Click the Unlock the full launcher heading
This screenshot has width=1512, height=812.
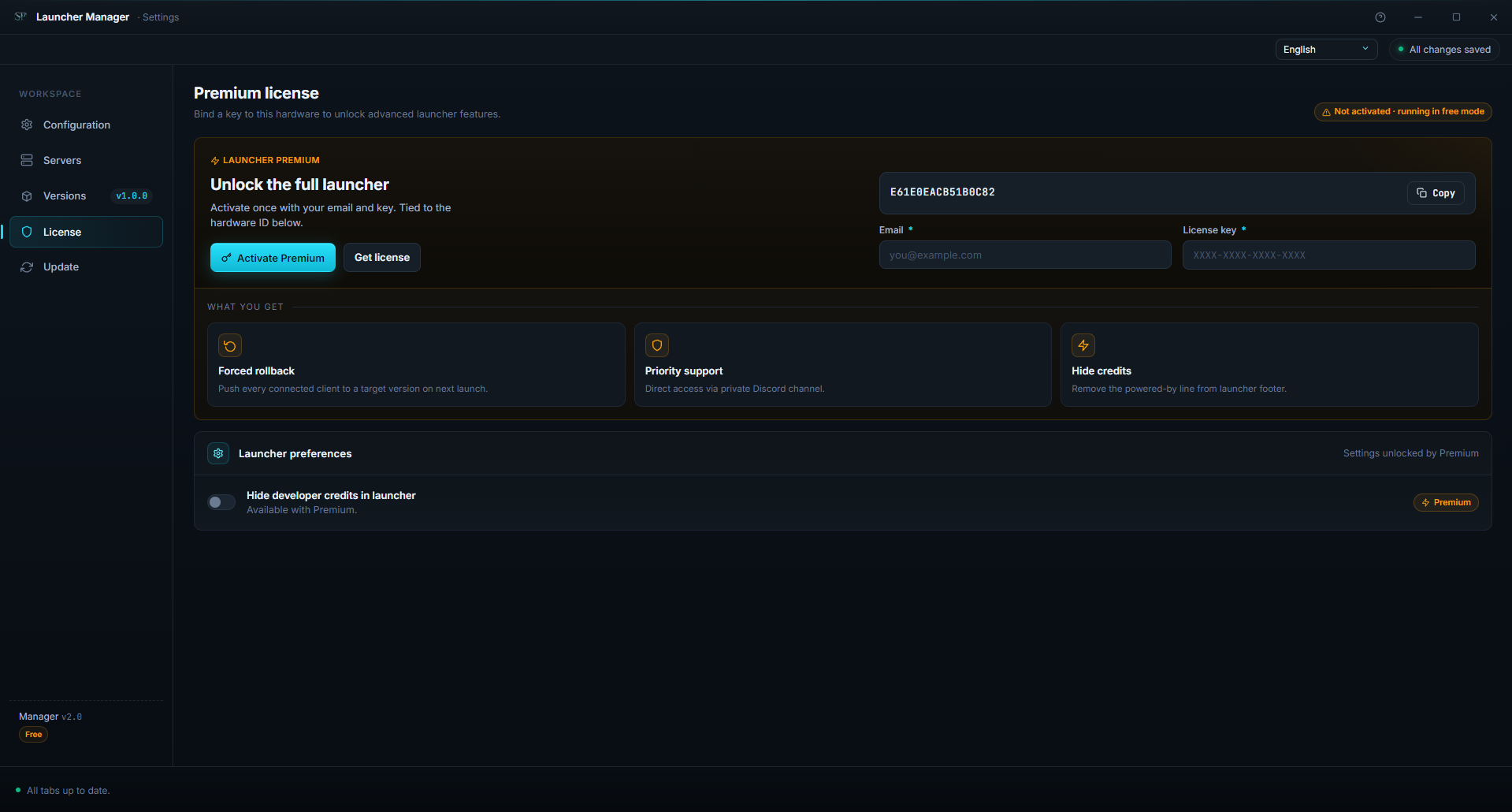click(299, 184)
